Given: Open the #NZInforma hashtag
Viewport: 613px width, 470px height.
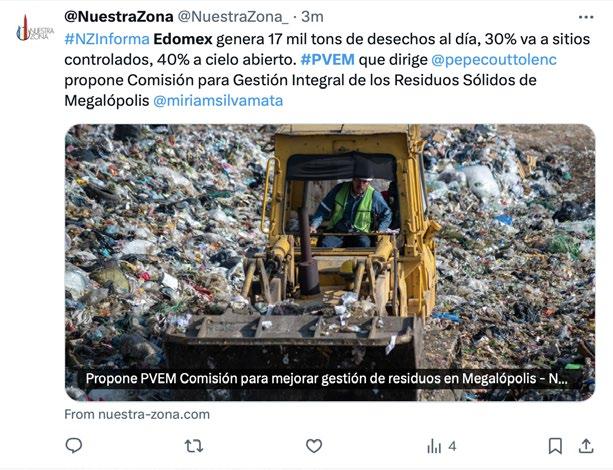Looking at the screenshot, I should click(107, 39).
